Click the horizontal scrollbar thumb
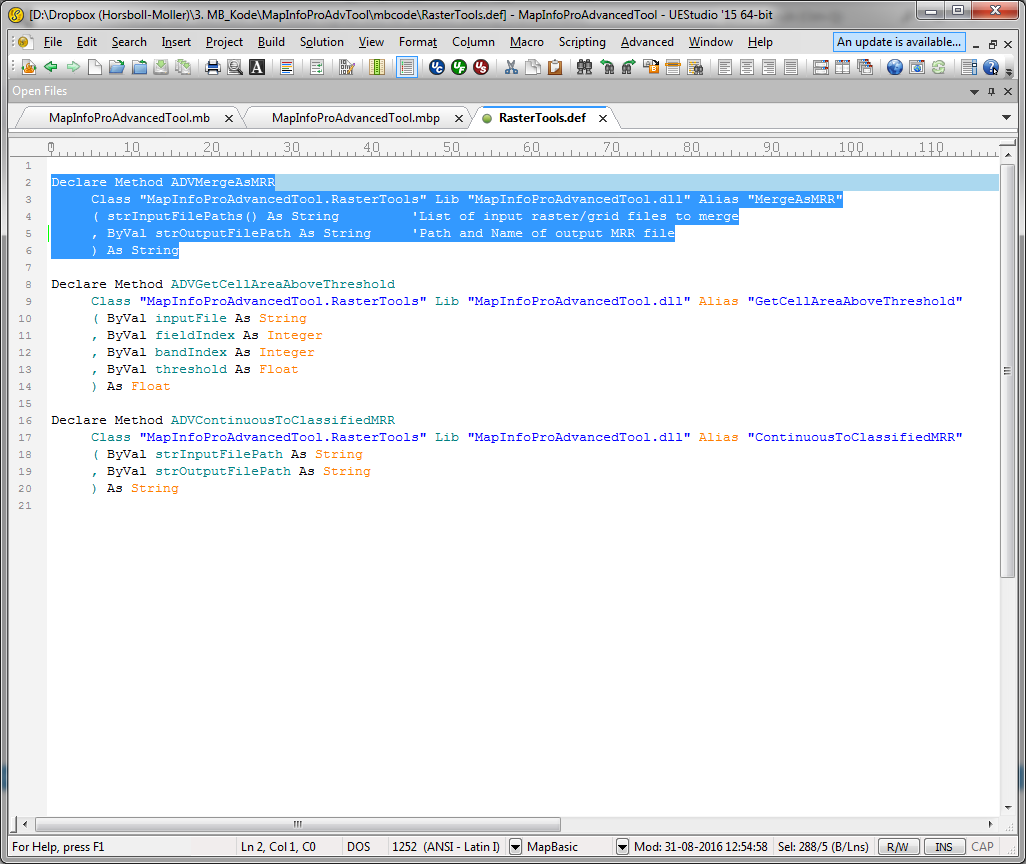Image resolution: width=1026 pixels, height=864 pixels. [298, 824]
